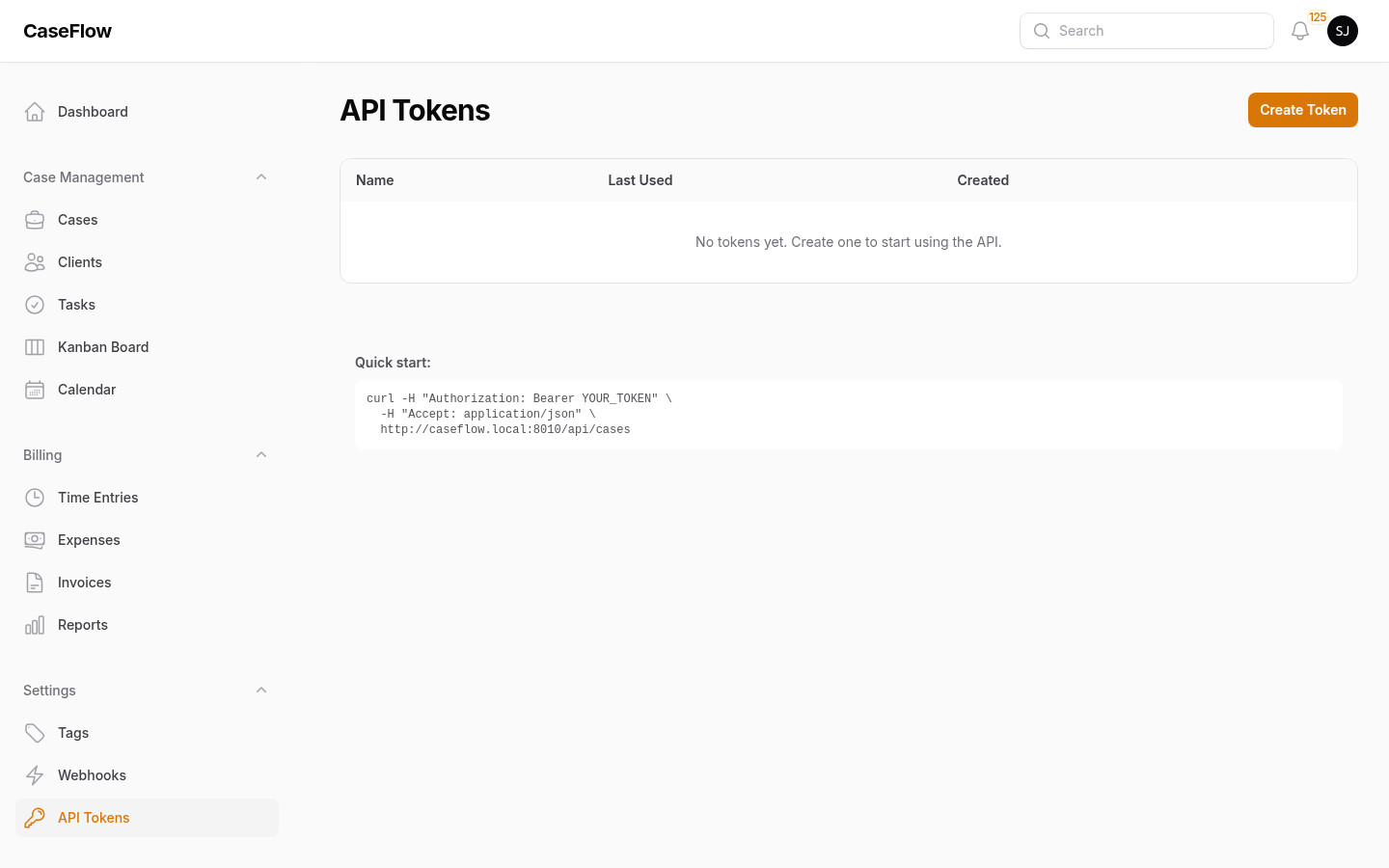Go to the Reports page
The width and height of the screenshot is (1389, 868).
83,625
